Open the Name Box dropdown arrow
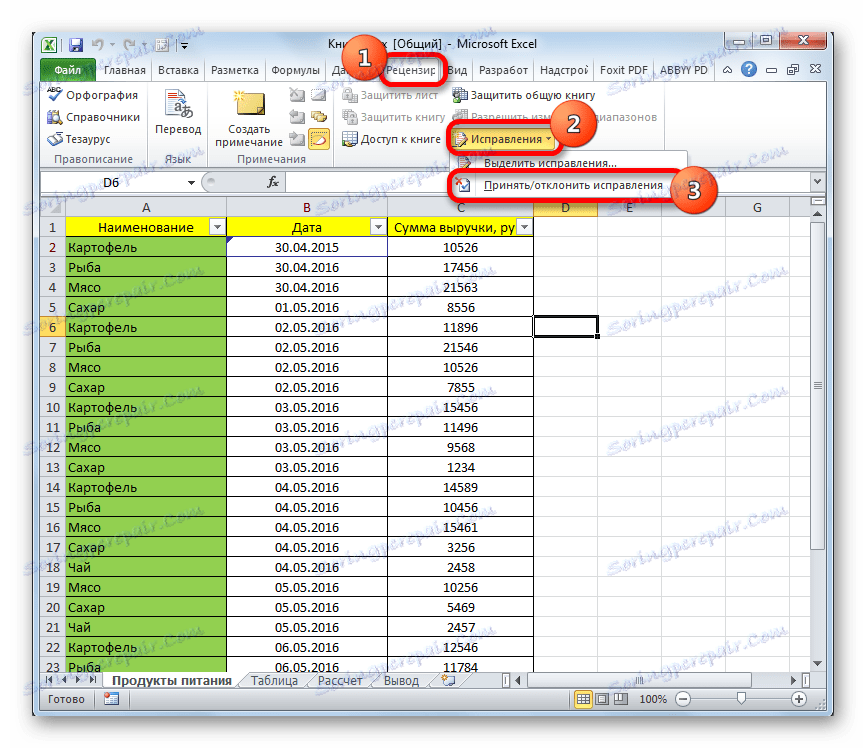The height and width of the screenshot is (748, 866). click(191, 182)
